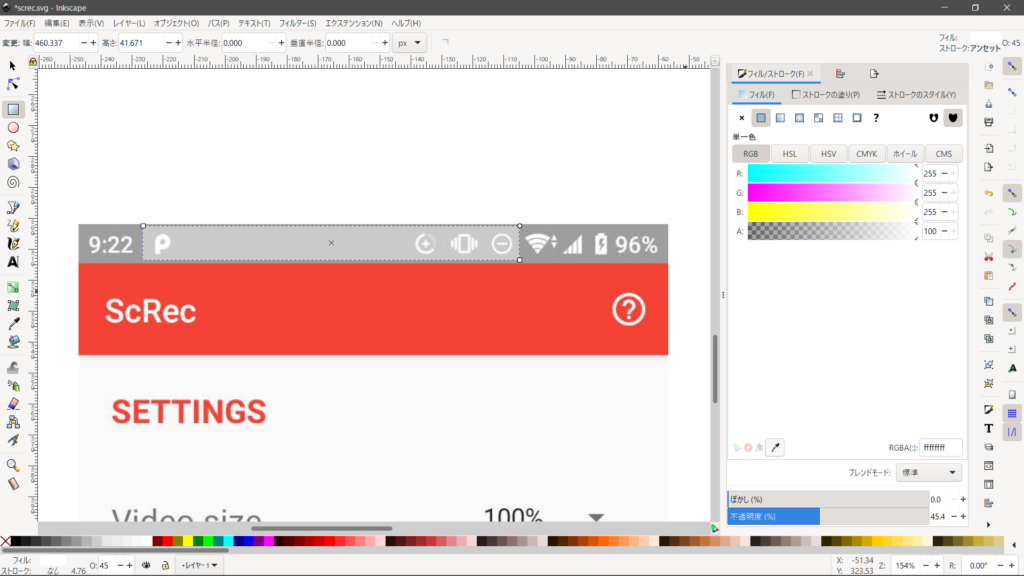Select the Rectangle tool
This screenshot has width=1024, height=576.
tap(12, 109)
